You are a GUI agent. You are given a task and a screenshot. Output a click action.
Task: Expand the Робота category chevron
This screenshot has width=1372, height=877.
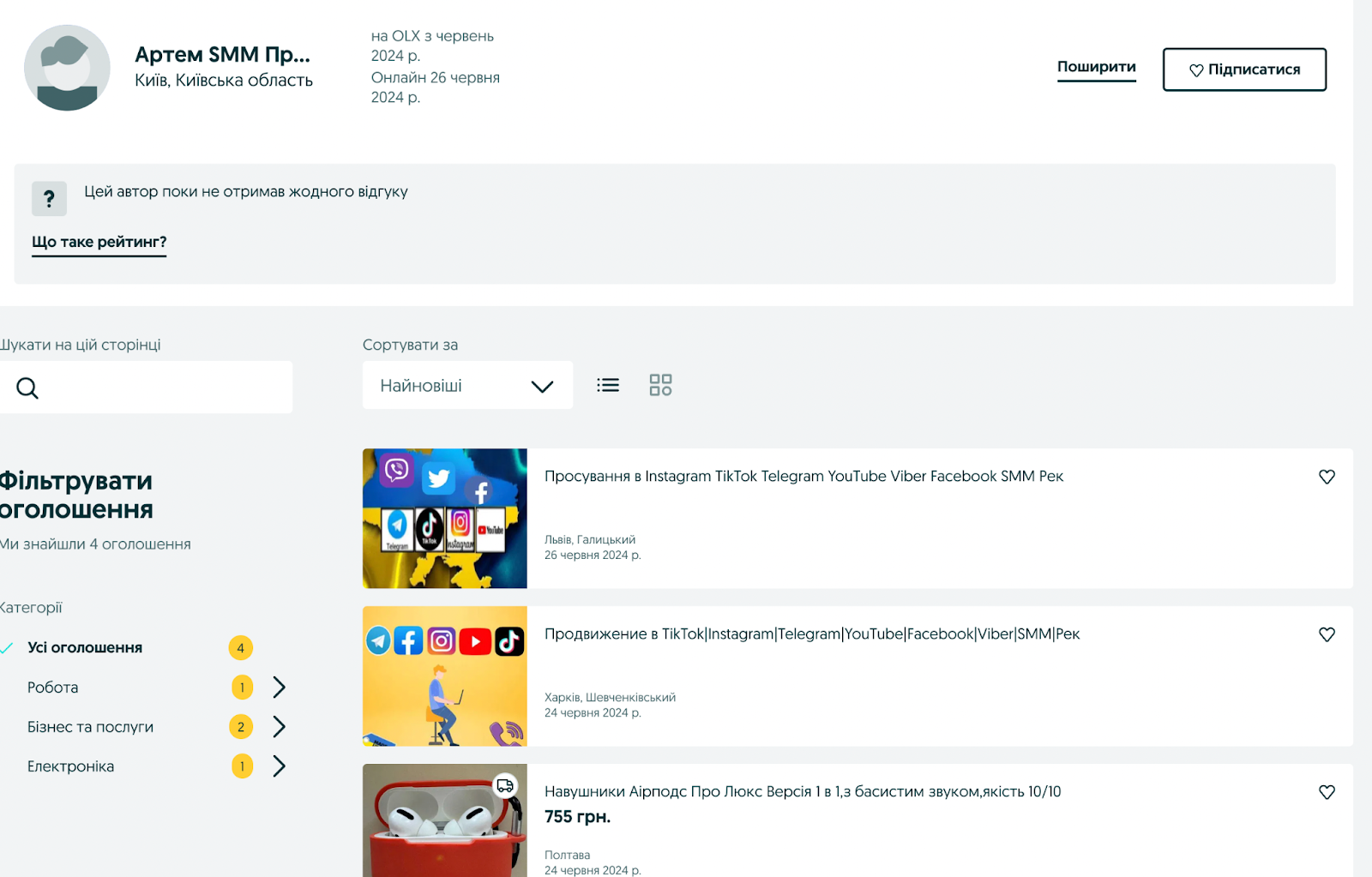click(279, 687)
